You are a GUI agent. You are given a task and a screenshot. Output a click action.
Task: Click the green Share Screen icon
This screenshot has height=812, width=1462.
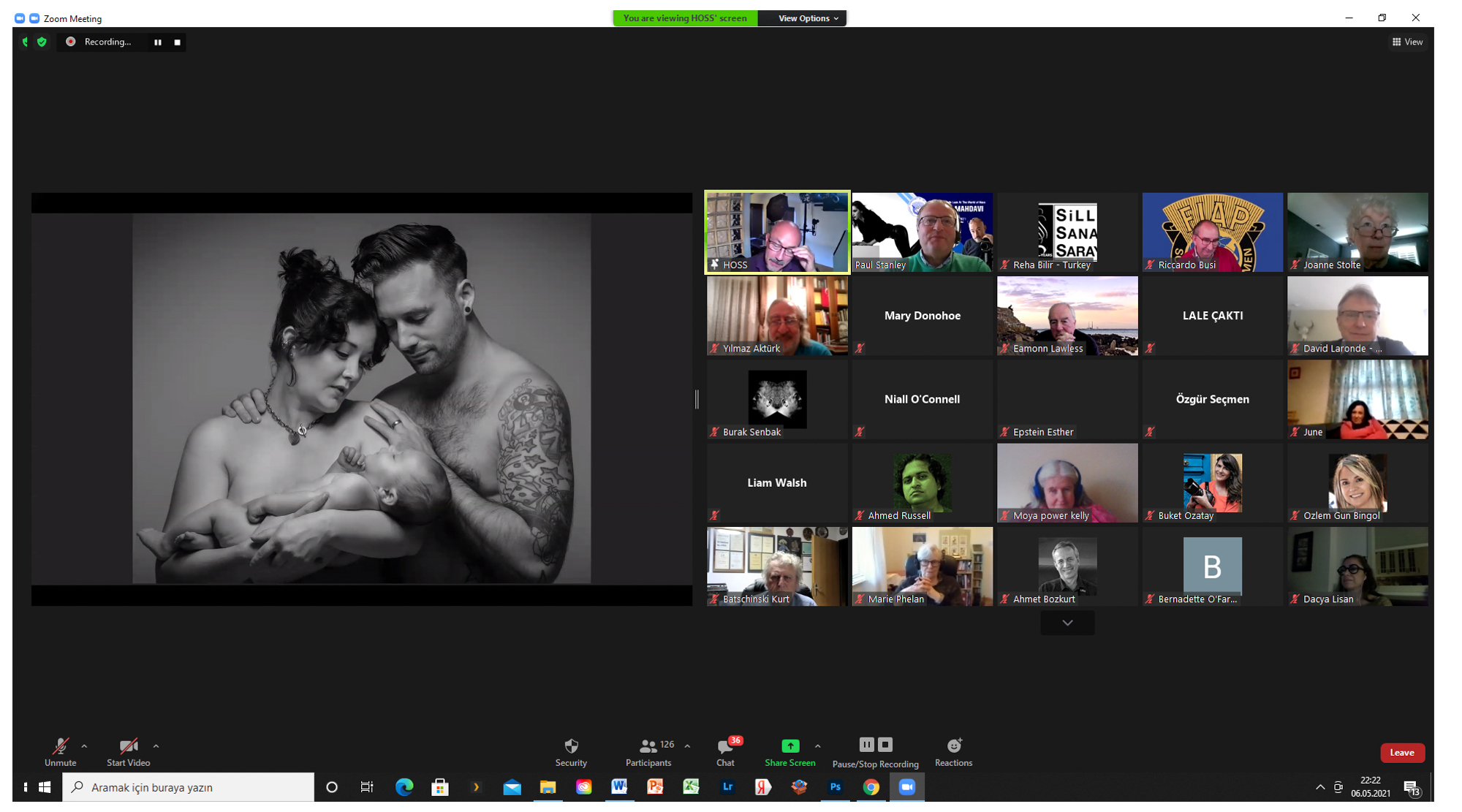(789, 746)
